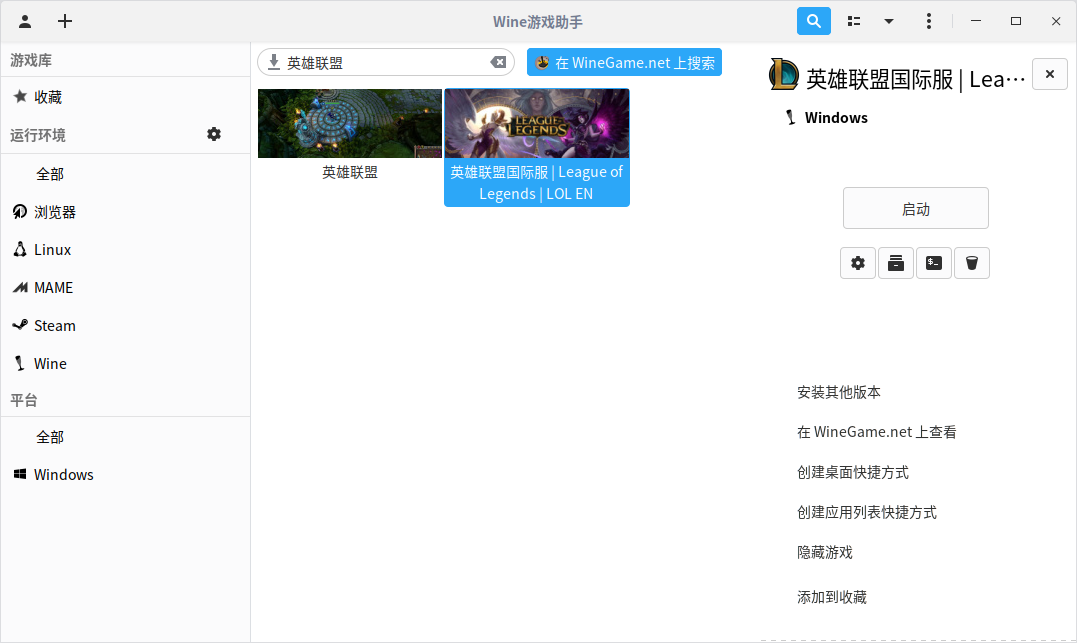Filter by MAME runner
Screen dimensions: 1077x643
(x=125, y=288)
